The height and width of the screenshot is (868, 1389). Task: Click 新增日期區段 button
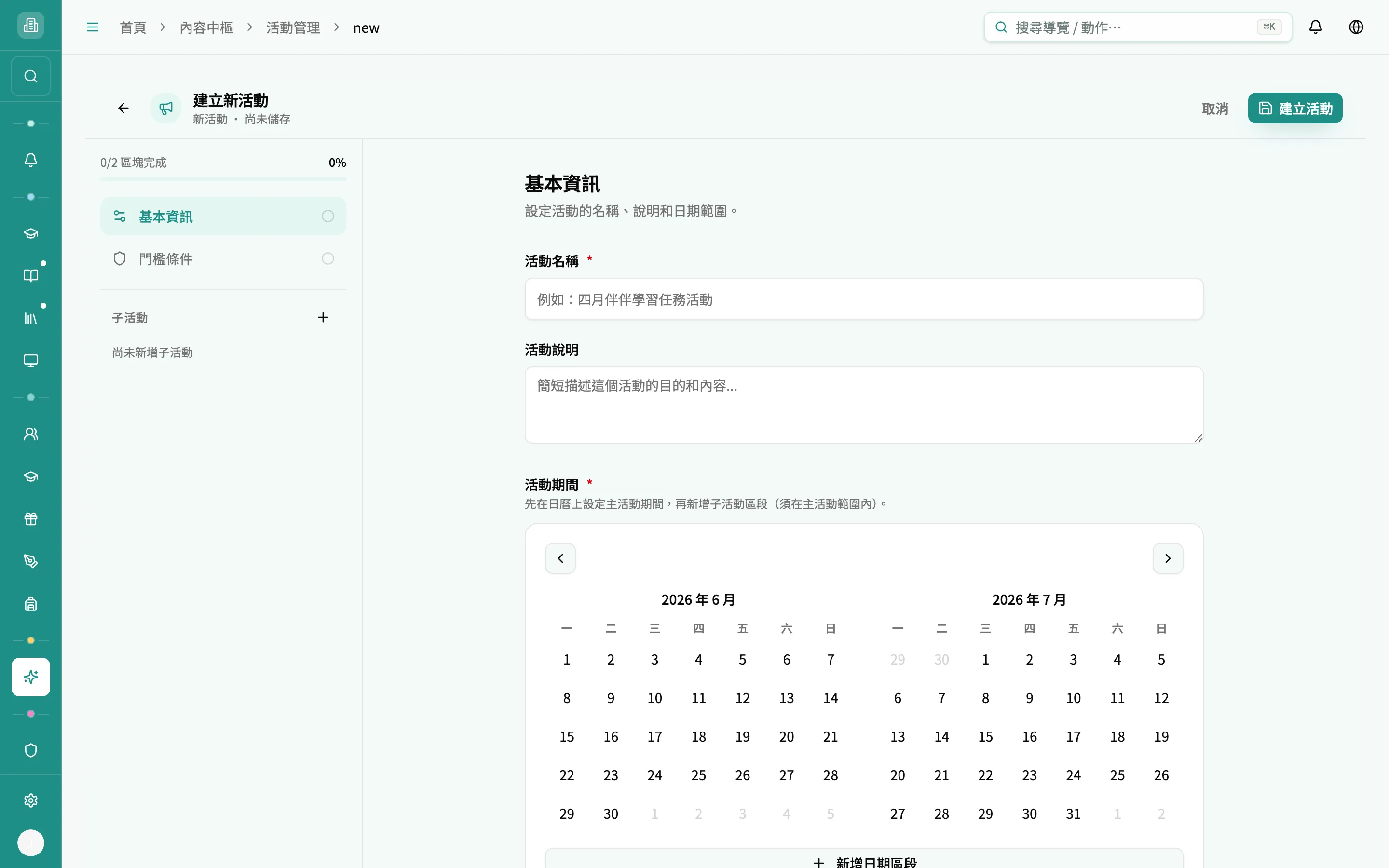864,859
